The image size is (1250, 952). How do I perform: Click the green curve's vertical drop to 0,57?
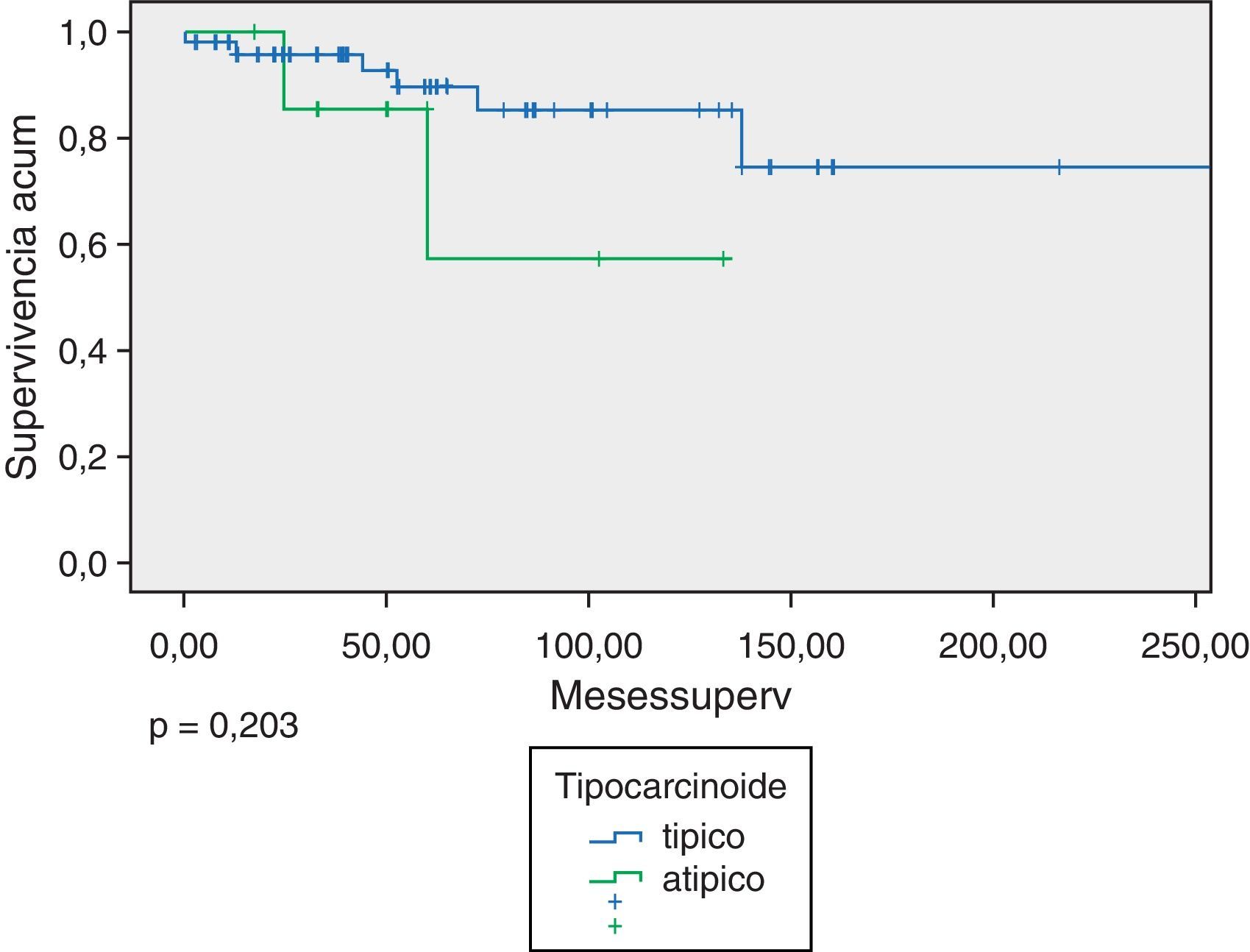tap(427, 184)
